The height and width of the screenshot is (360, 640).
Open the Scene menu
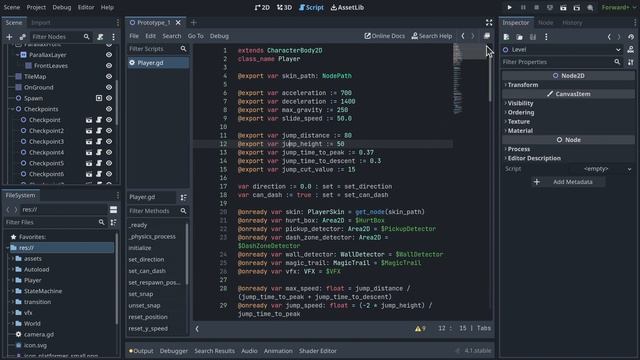pos(11,7)
